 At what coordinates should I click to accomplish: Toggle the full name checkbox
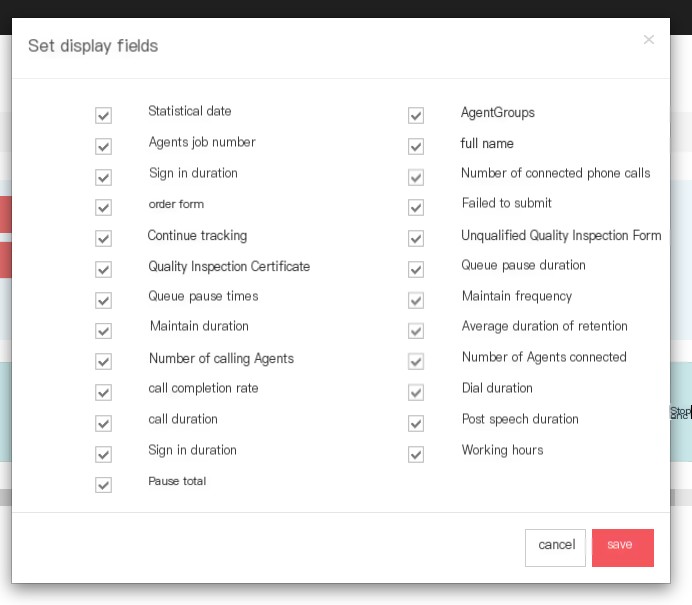416,147
